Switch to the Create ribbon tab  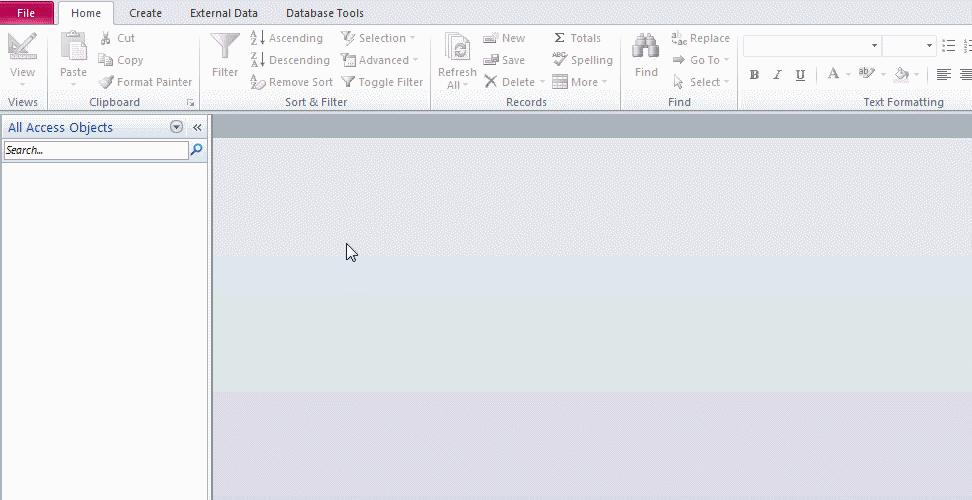click(145, 13)
